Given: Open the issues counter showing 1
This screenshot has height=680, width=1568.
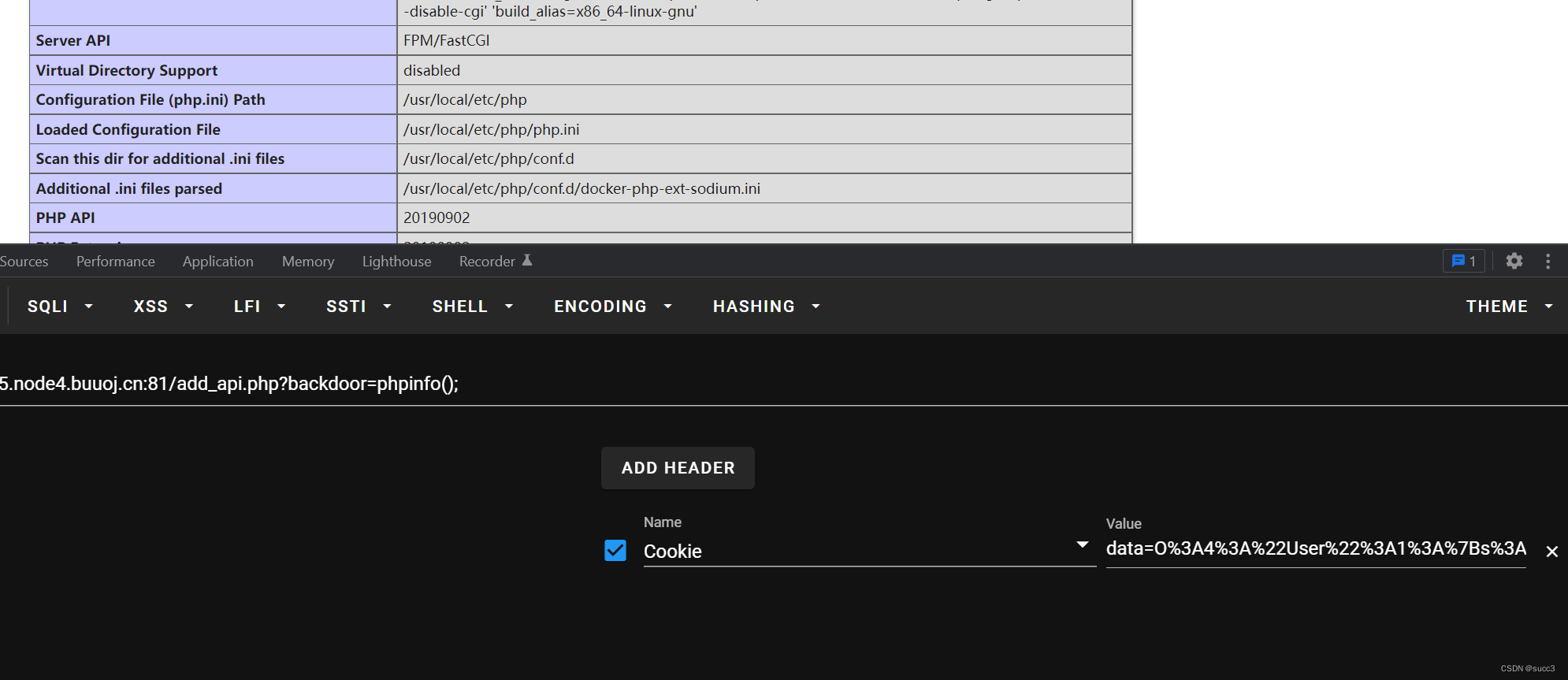Looking at the screenshot, I should point(1464,261).
